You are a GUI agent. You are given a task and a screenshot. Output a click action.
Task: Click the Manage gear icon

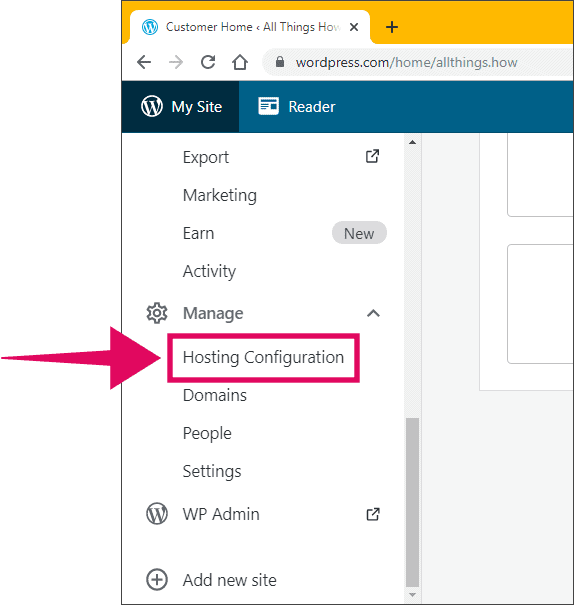157,313
